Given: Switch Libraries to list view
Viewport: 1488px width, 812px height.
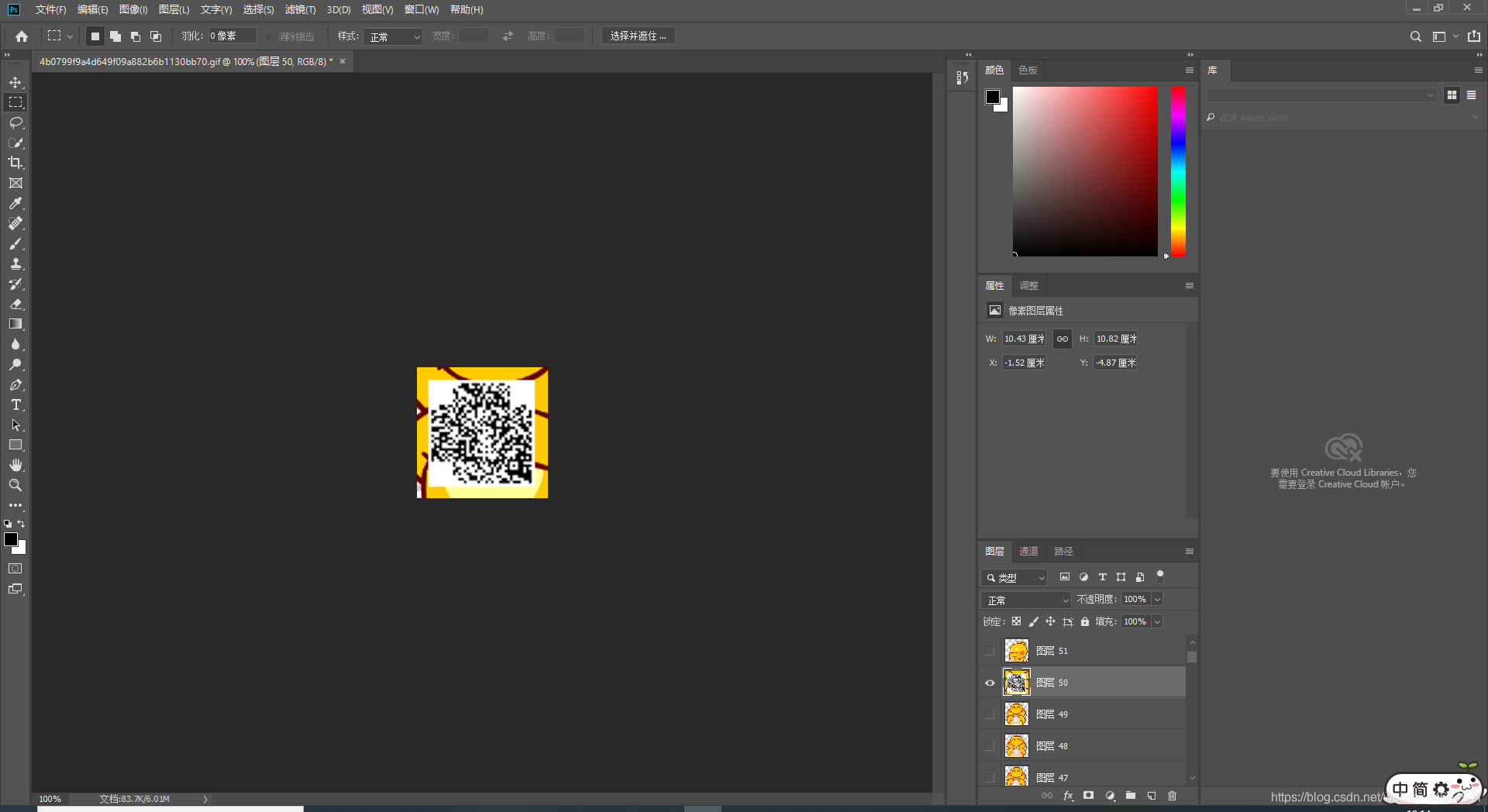Looking at the screenshot, I should 1471,95.
